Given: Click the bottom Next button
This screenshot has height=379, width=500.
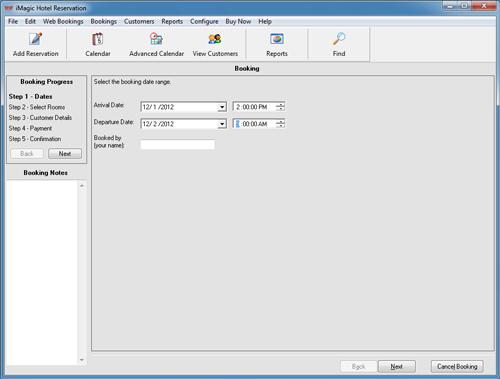Looking at the screenshot, I should tap(397, 366).
